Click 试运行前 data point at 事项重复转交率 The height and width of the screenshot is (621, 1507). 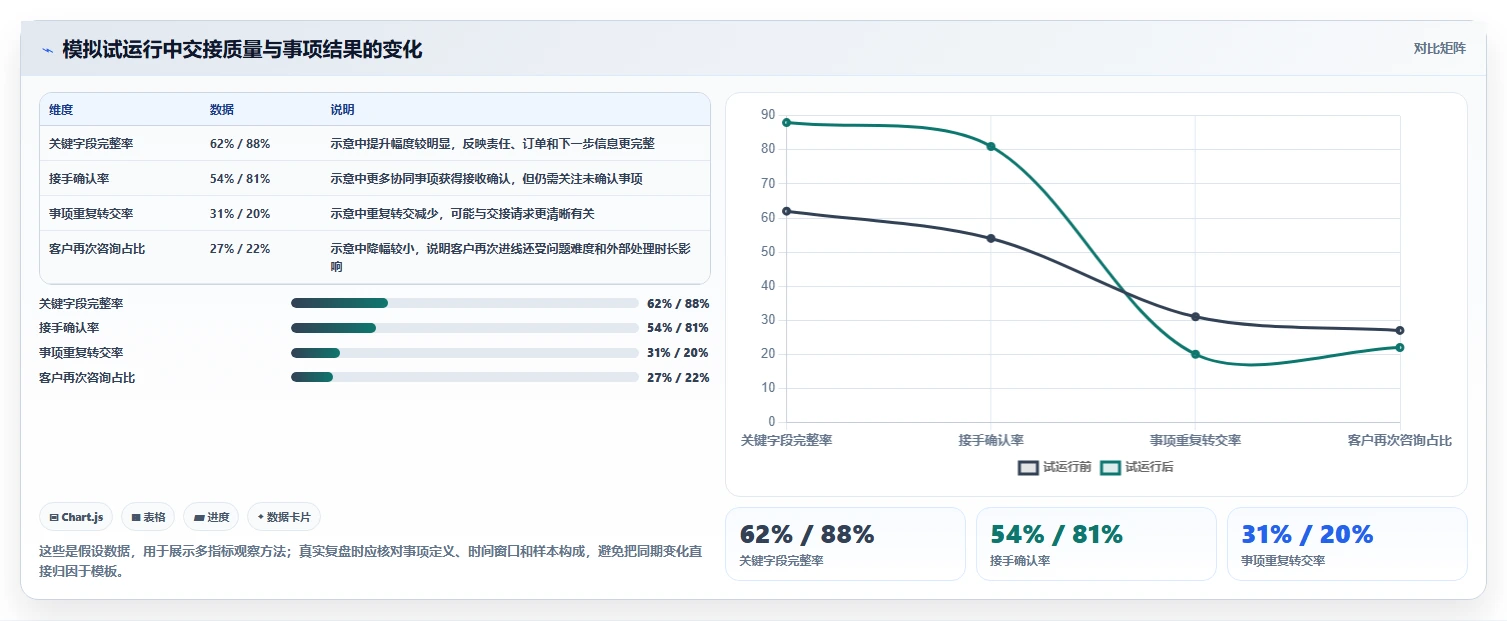pos(1195,317)
